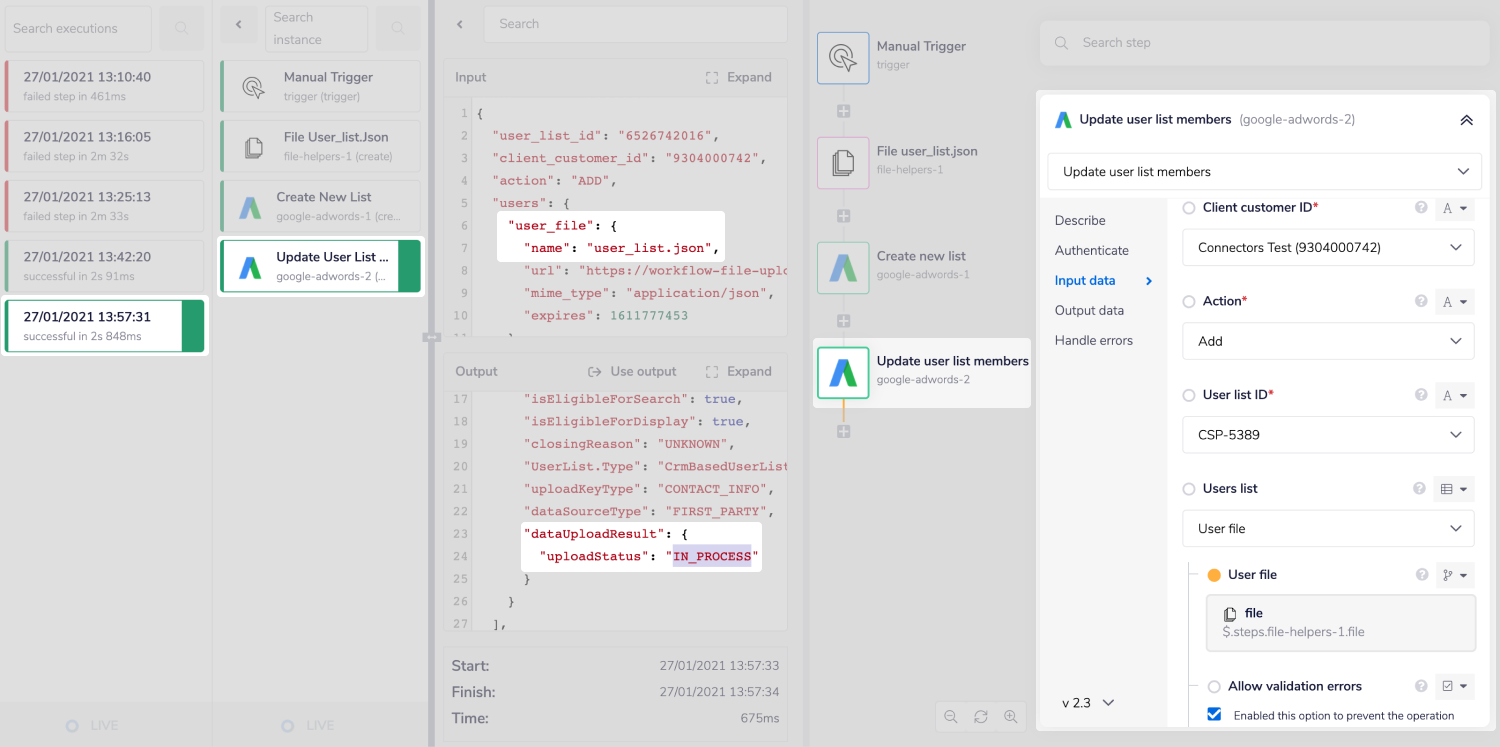Zoom out on the workflow canvas
This screenshot has height=747, width=1500.
(x=950, y=717)
